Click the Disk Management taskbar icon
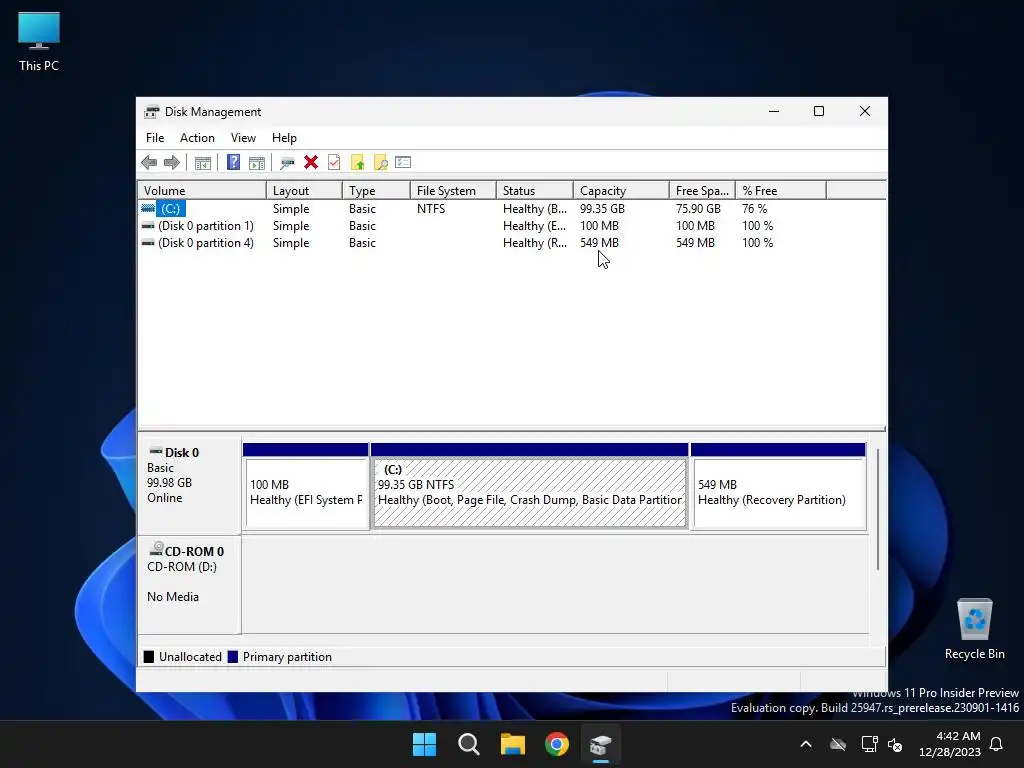 601,744
